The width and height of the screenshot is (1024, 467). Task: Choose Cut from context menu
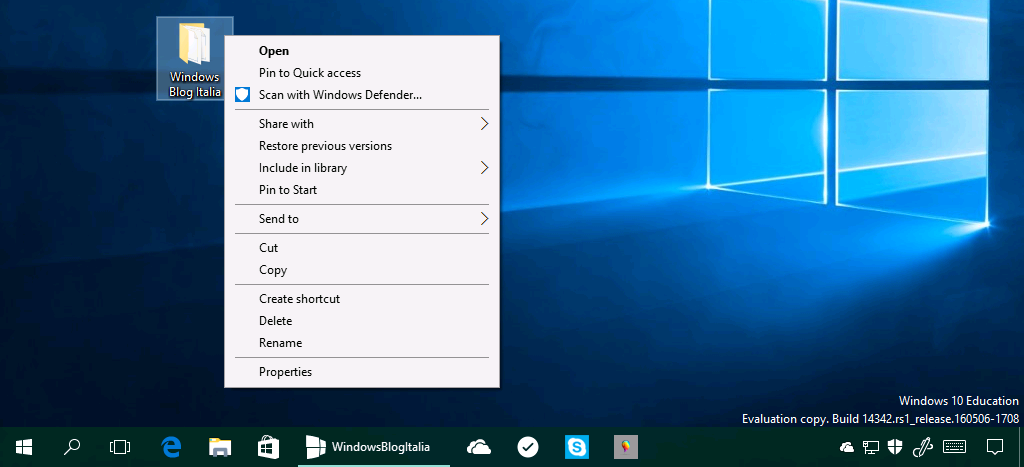[x=362, y=248]
